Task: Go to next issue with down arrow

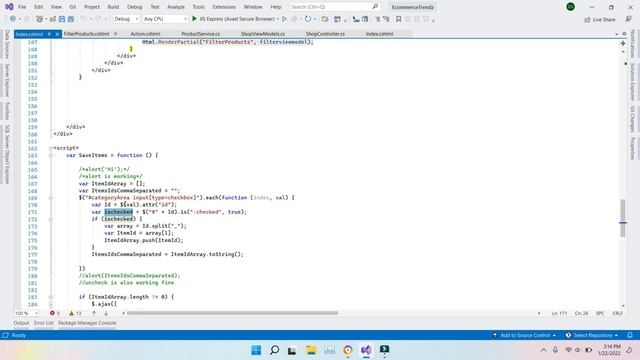Action: click(106, 313)
